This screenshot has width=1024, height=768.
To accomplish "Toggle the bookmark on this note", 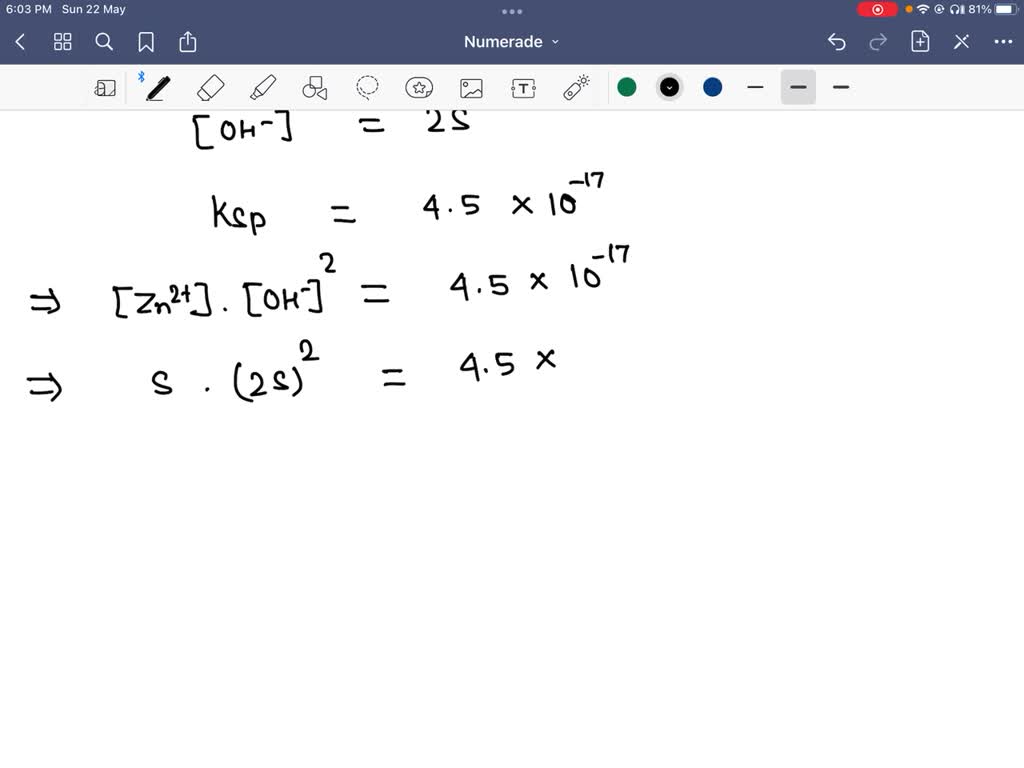I will click(146, 41).
